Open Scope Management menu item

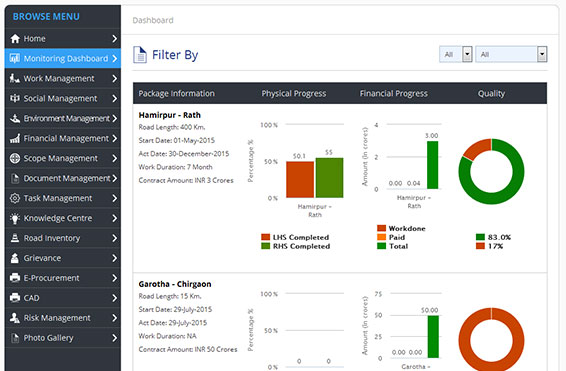63,158
